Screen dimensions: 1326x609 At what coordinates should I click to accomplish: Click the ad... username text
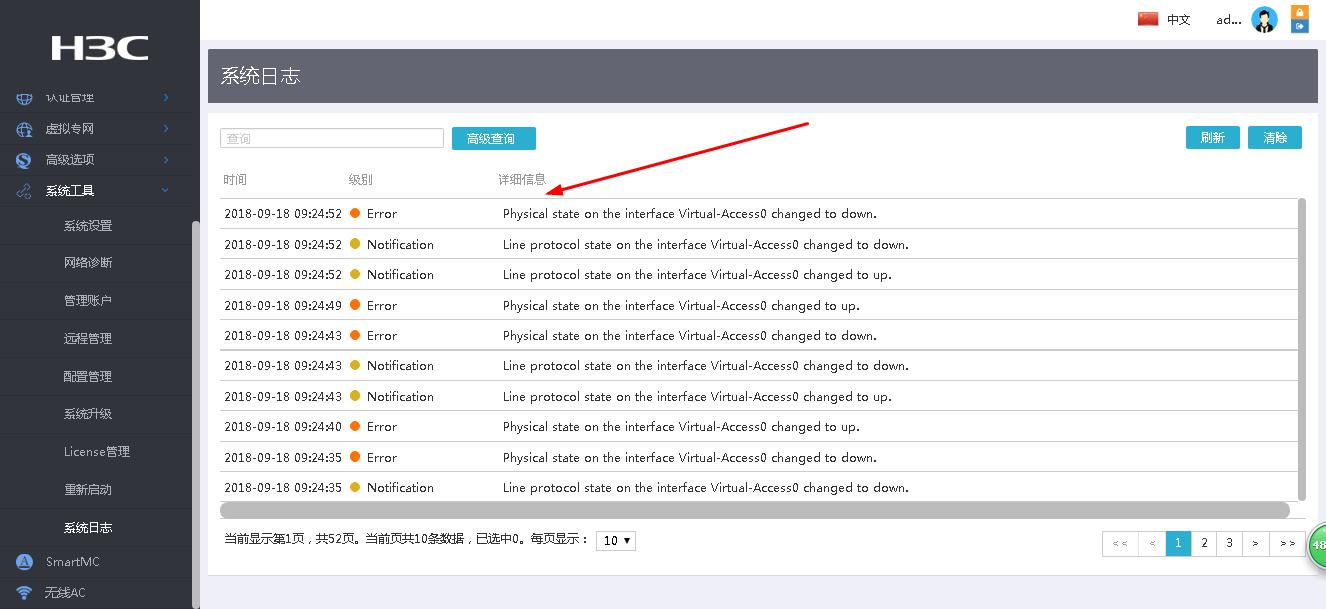pos(1229,20)
